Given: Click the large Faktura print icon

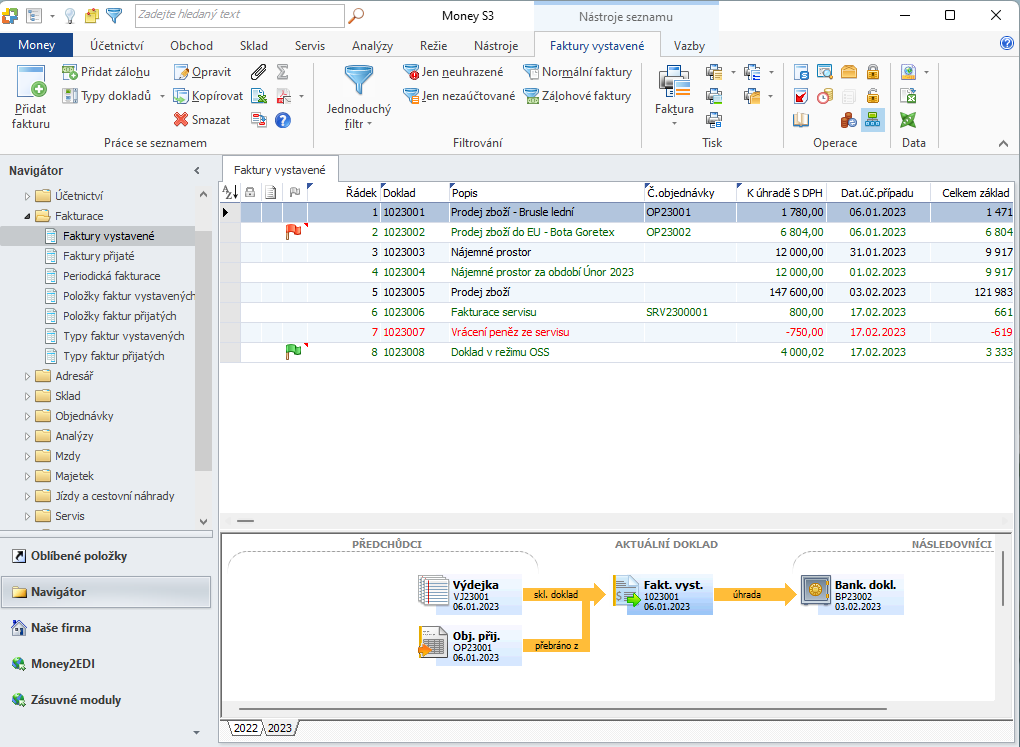Looking at the screenshot, I should click(674, 82).
